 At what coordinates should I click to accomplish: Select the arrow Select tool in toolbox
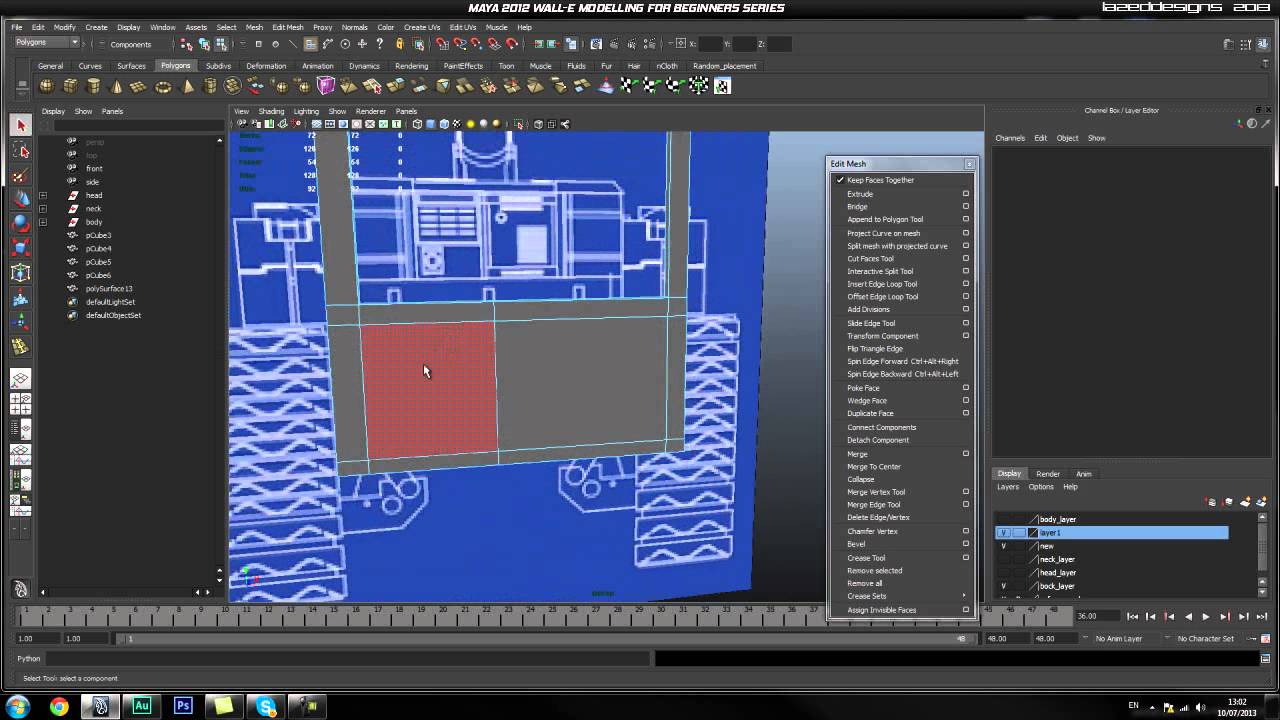(20, 125)
